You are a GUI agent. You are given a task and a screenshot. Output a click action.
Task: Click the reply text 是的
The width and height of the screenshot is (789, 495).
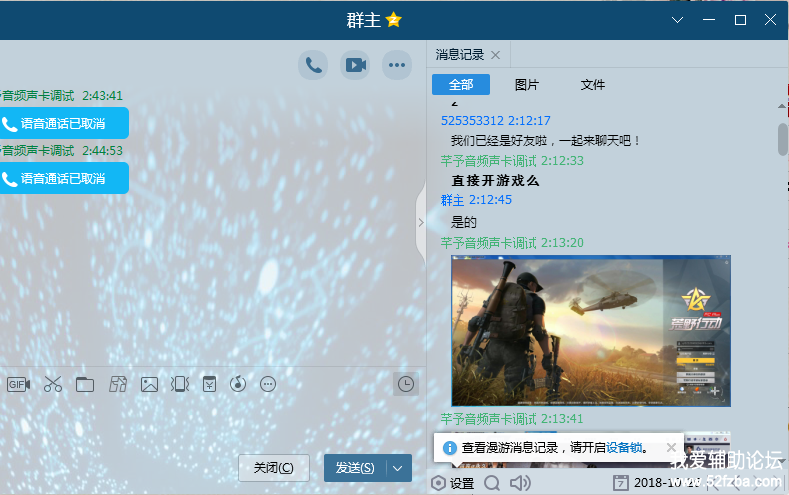[463, 222]
